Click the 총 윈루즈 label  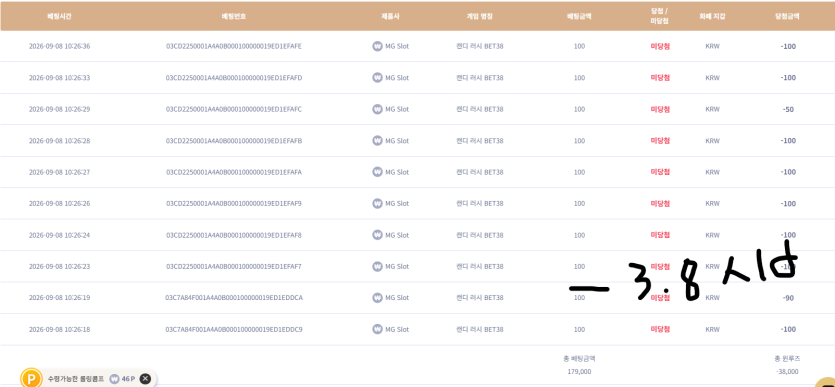pos(788,358)
